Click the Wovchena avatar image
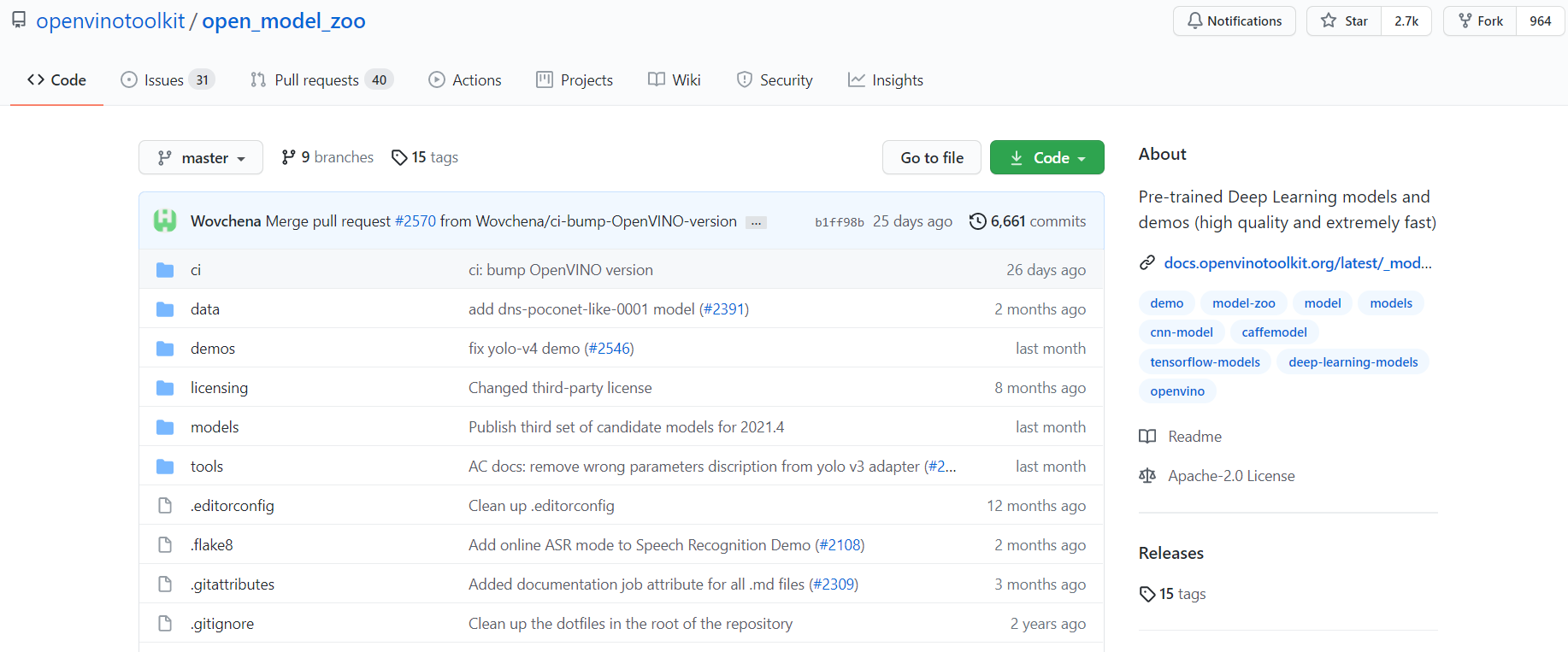 [x=165, y=220]
